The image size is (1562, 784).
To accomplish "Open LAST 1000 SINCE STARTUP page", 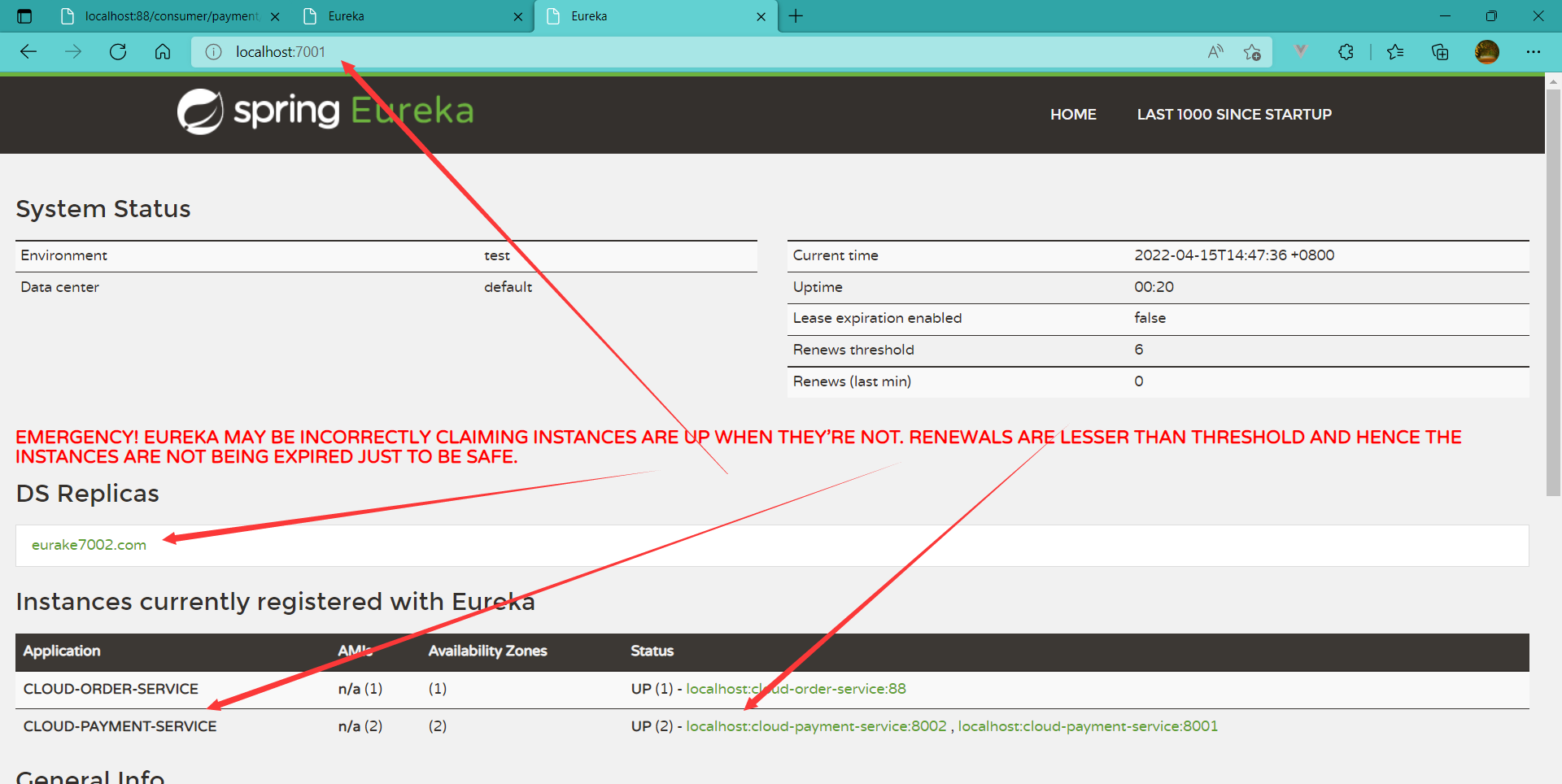I will click(1234, 115).
